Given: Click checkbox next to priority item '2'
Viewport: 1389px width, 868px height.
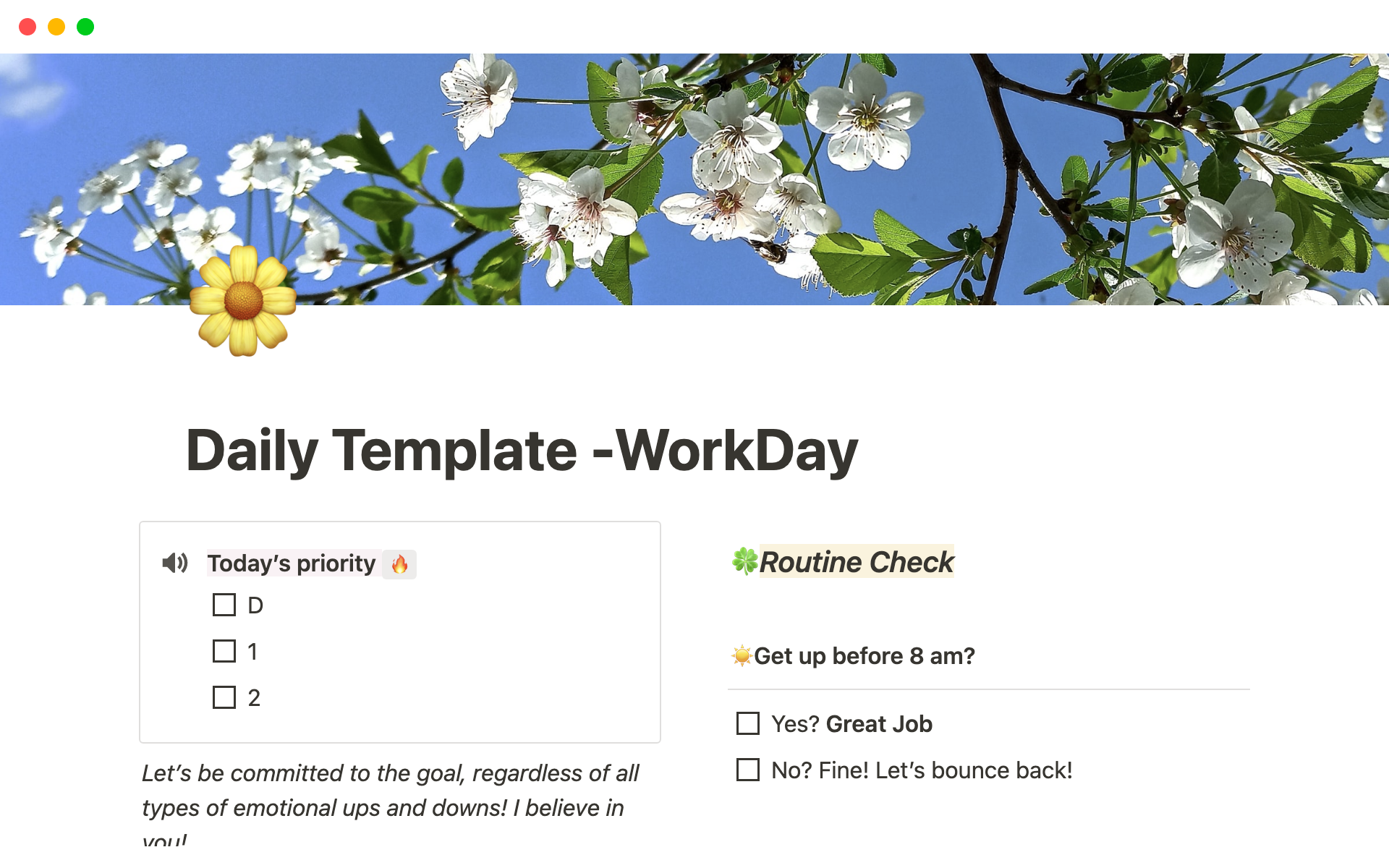Looking at the screenshot, I should (223, 697).
